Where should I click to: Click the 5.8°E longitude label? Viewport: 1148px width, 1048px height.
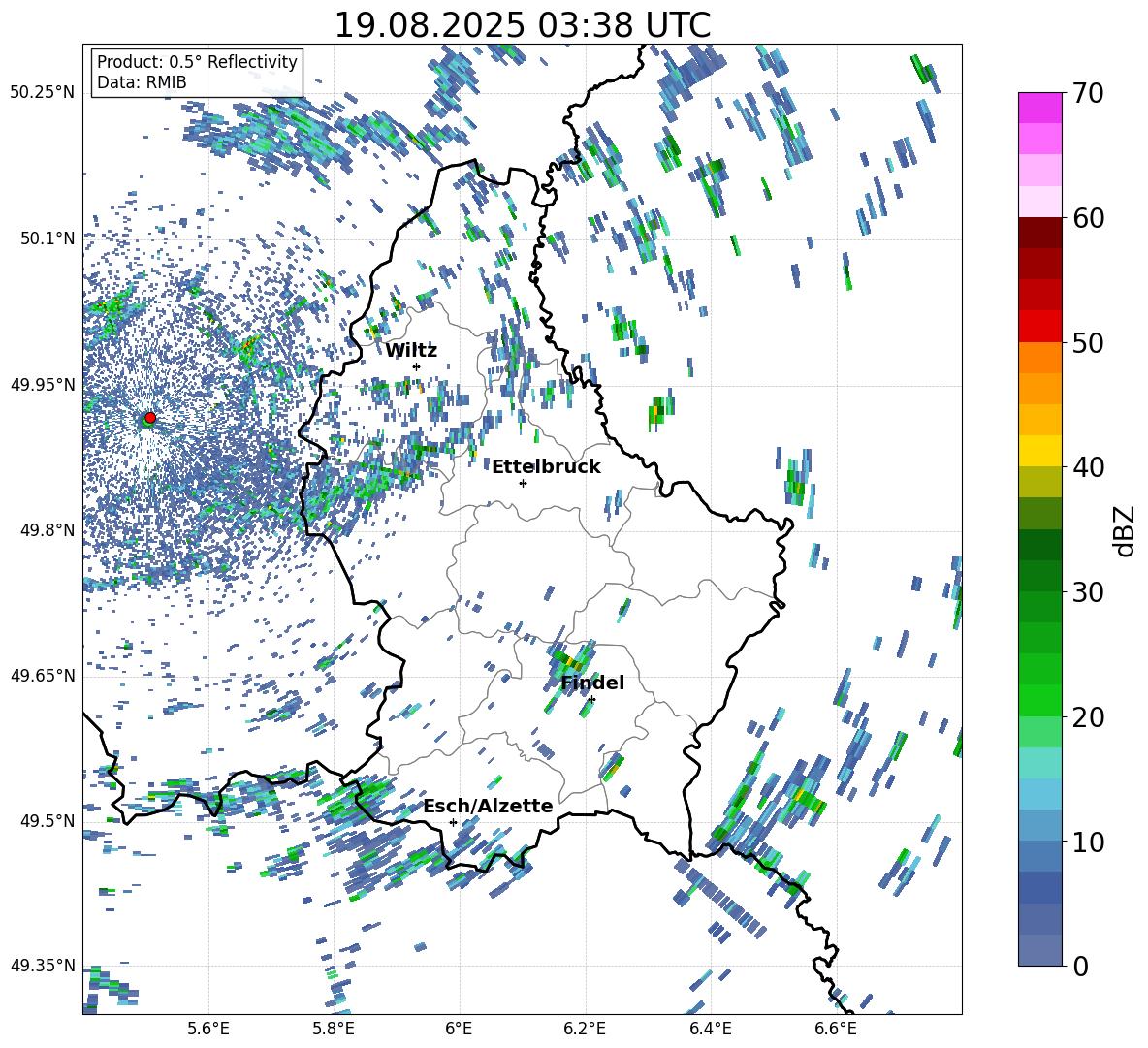point(334,1029)
